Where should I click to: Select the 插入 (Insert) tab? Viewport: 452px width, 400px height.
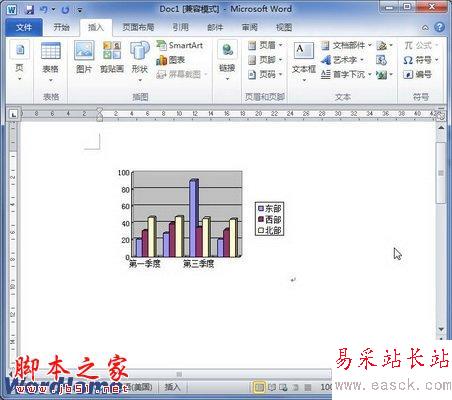coord(96,27)
